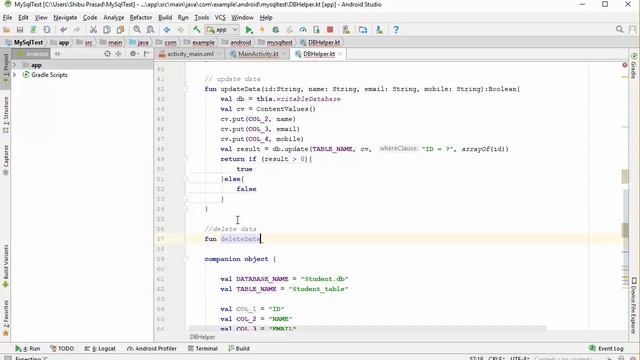Collapse the companion object fold marker
This screenshot has width=640, height=360.
(x=186, y=259)
